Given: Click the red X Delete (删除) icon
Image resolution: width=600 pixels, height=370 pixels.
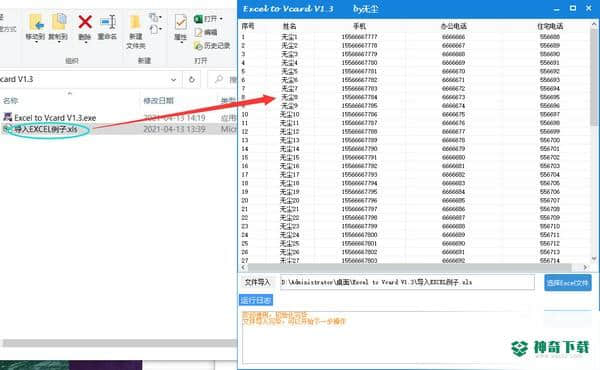Looking at the screenshot, I should [x=85, y=22].
